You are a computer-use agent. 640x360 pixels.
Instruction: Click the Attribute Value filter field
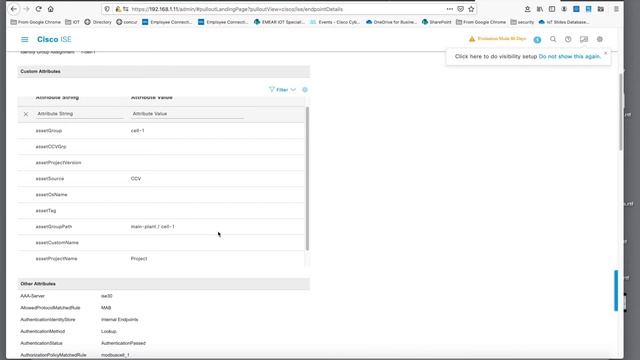[187, 114]
